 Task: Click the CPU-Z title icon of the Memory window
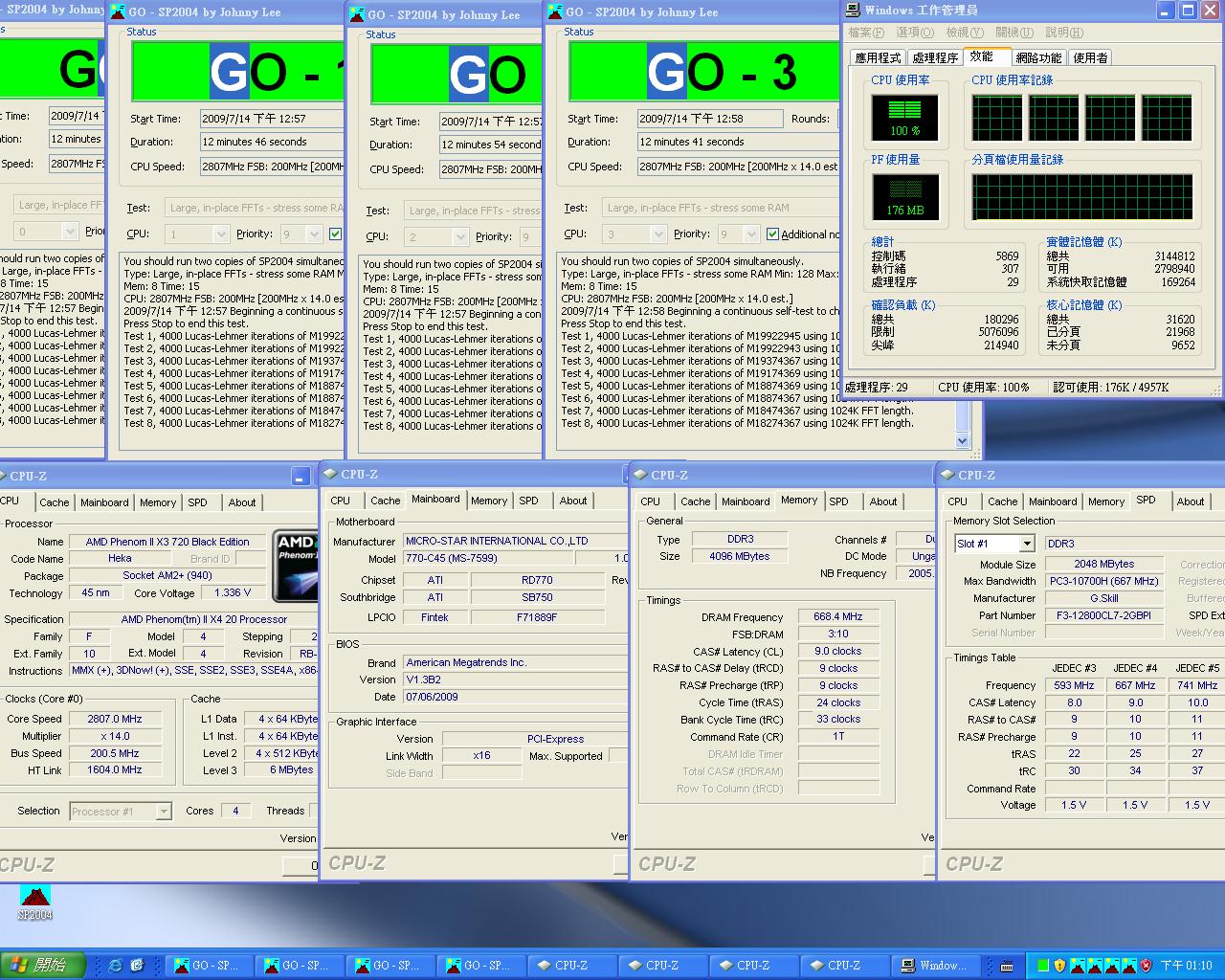tap(640, 475)
